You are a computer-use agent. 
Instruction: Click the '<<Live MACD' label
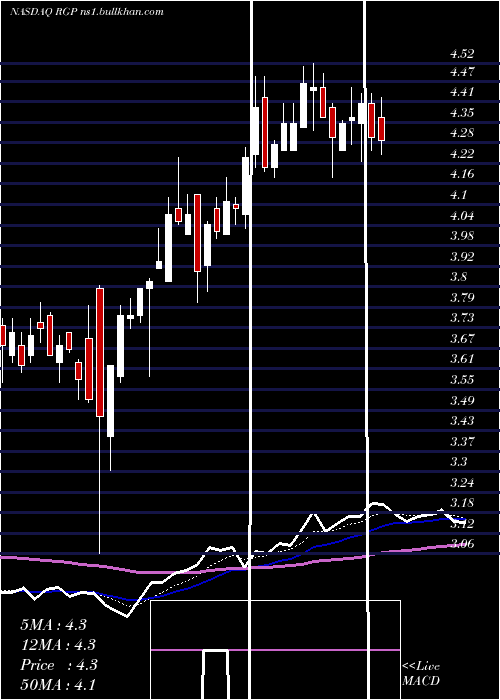coord(421,674)
